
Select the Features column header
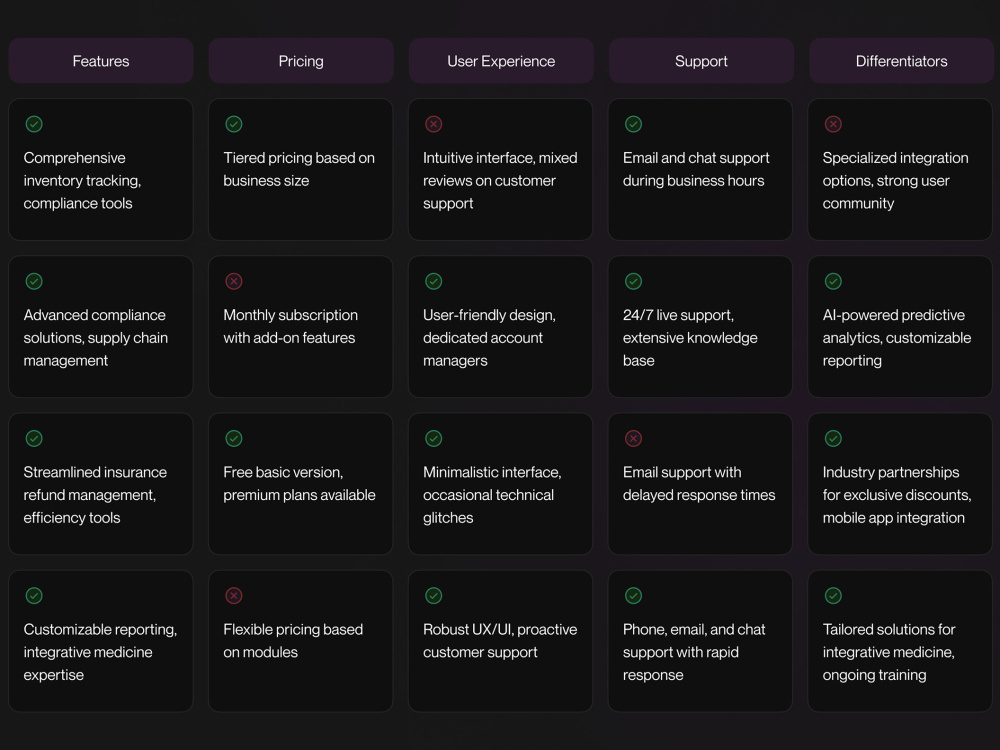[x=101, y=61]
